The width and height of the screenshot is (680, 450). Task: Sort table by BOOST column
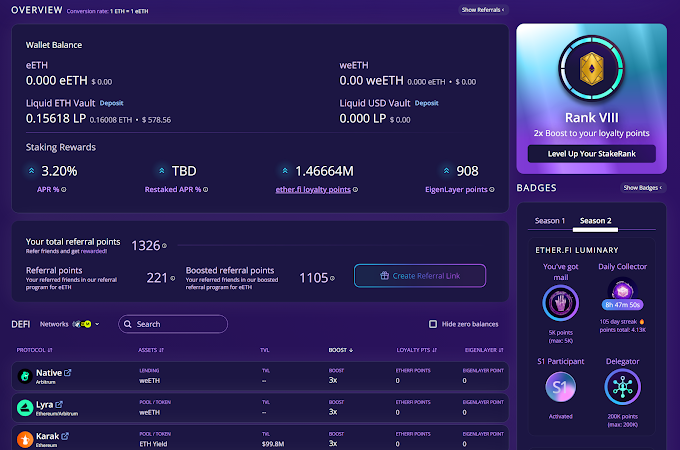pos(341,350)
